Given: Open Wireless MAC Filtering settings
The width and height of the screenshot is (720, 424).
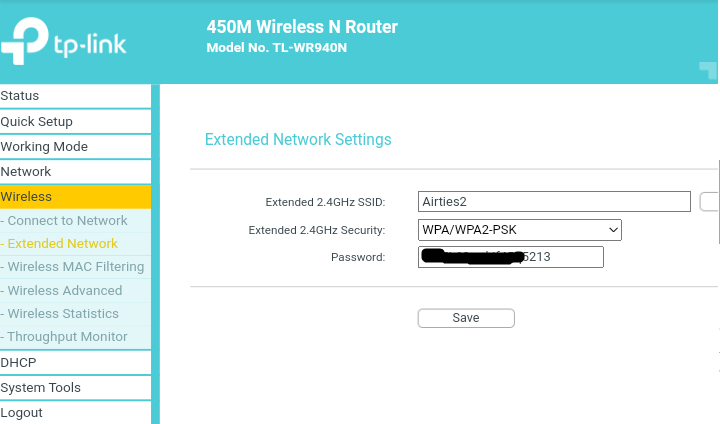Looking at the screenshot, I should click(75, 267).
